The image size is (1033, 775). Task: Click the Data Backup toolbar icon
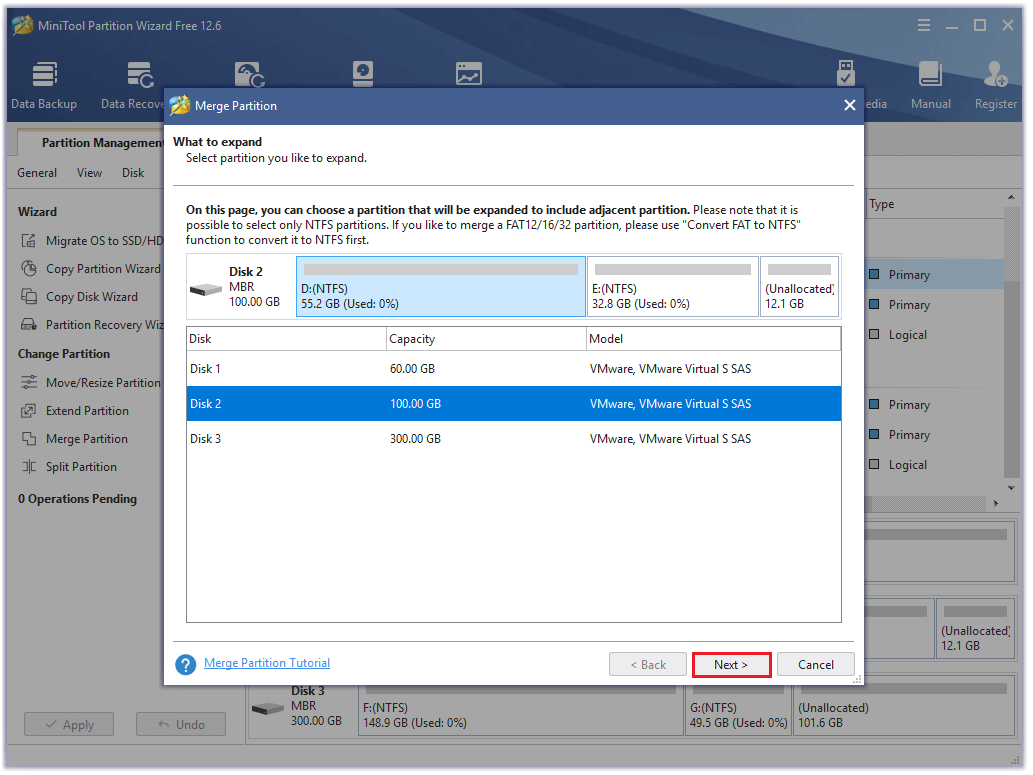pyautogui.click(x=44, y=77)
